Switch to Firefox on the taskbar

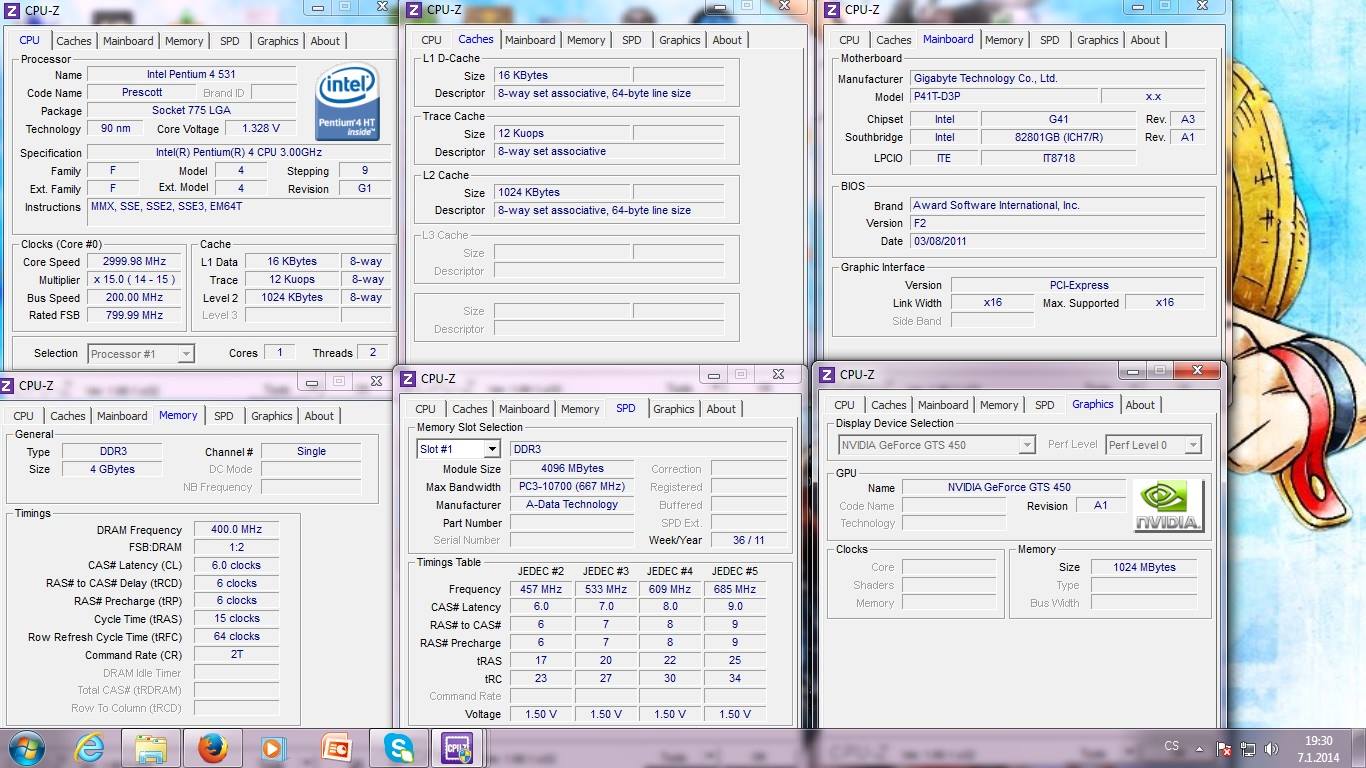[212, 747]
